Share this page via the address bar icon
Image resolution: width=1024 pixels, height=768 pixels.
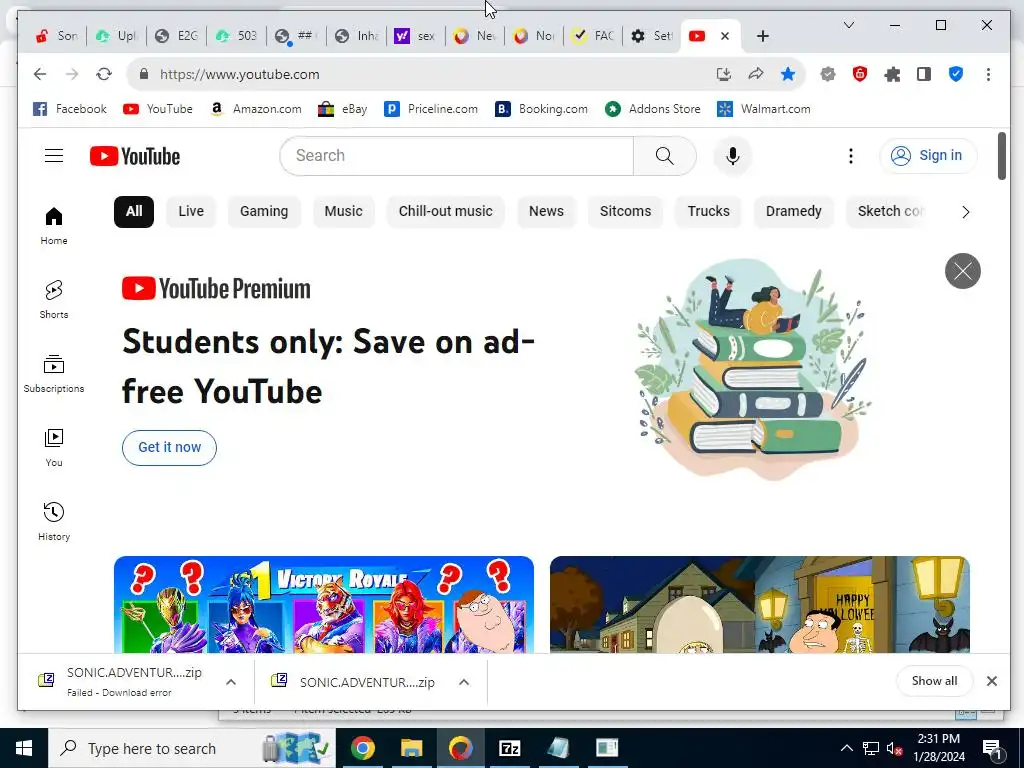[x=756, y=74]
